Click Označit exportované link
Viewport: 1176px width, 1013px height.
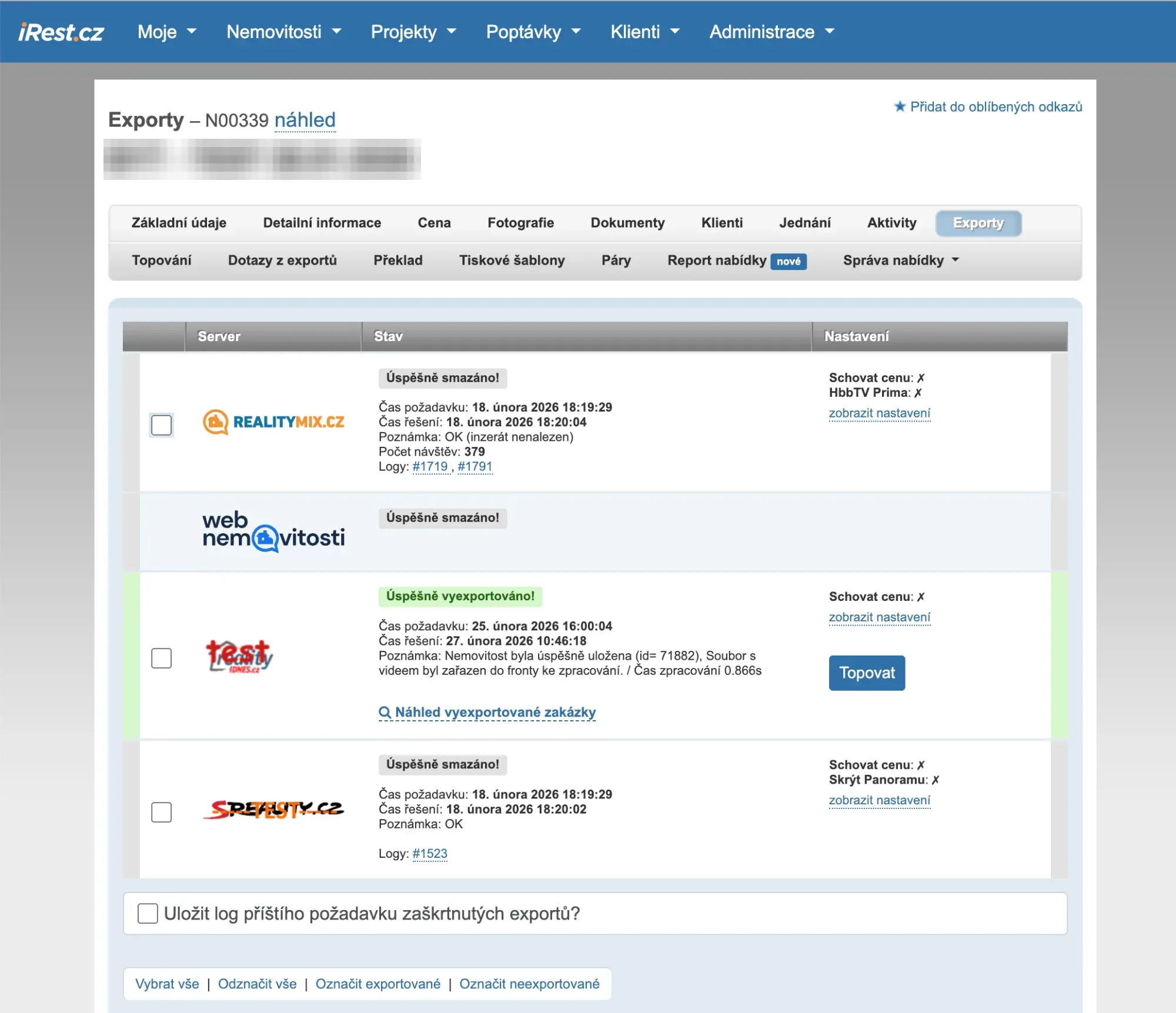[x=378, y=984]
